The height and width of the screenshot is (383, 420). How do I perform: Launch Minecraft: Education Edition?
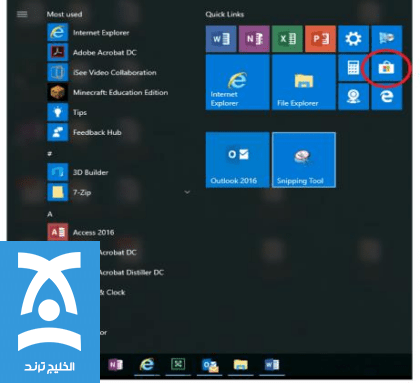108,92
